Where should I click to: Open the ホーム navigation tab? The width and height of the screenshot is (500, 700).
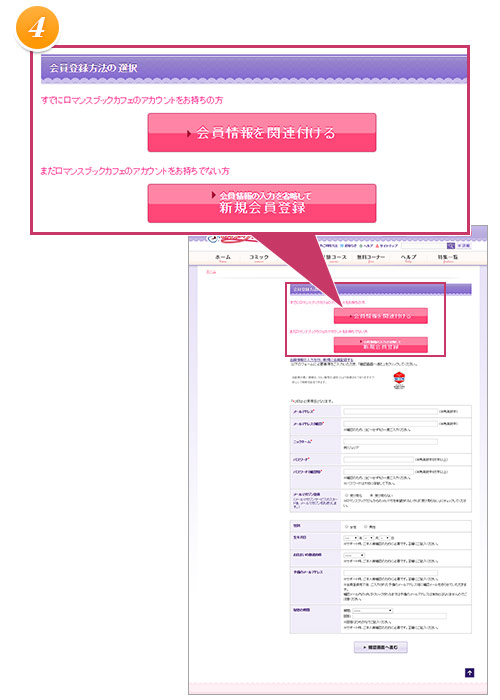pos(223,258)
